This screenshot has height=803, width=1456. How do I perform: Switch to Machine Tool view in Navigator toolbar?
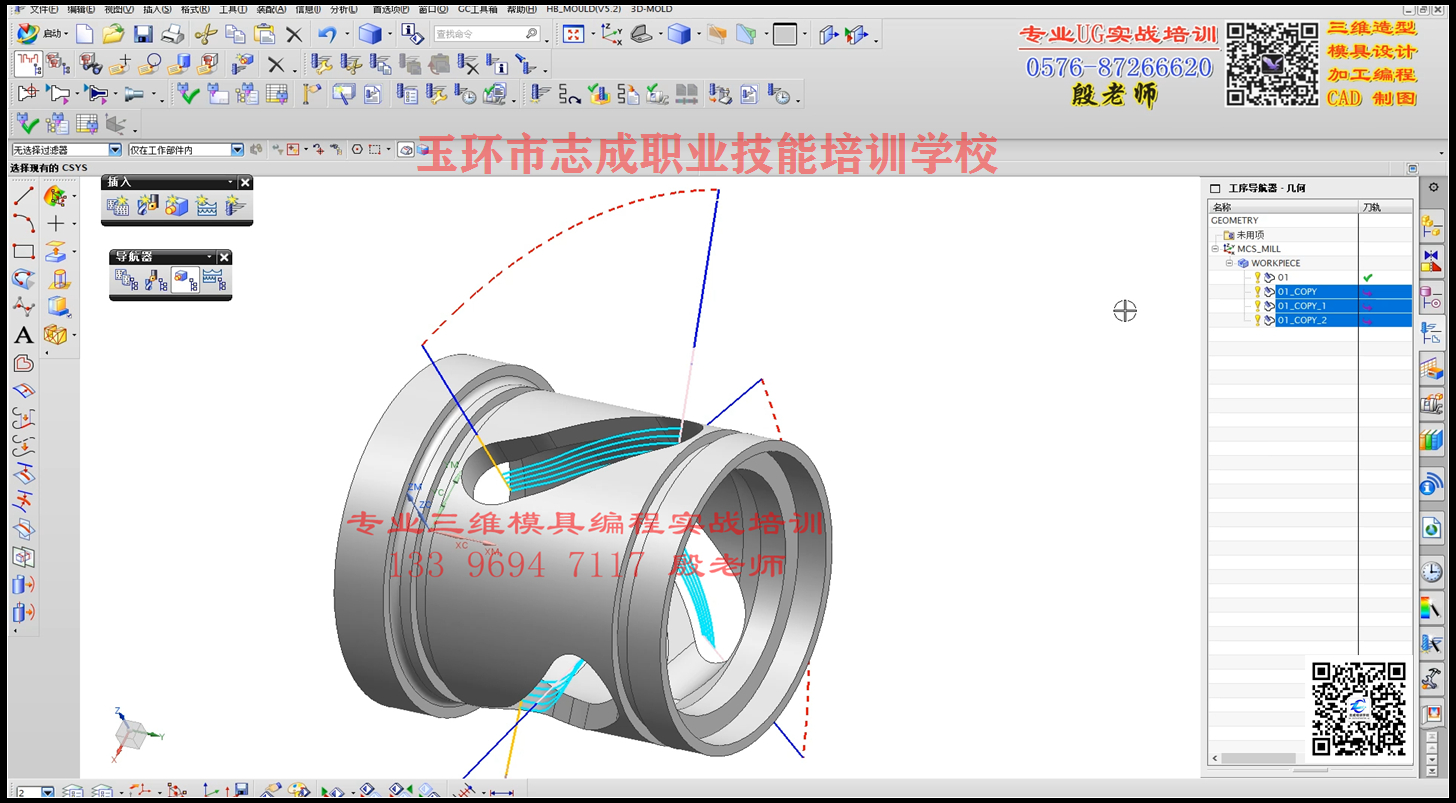156,280
